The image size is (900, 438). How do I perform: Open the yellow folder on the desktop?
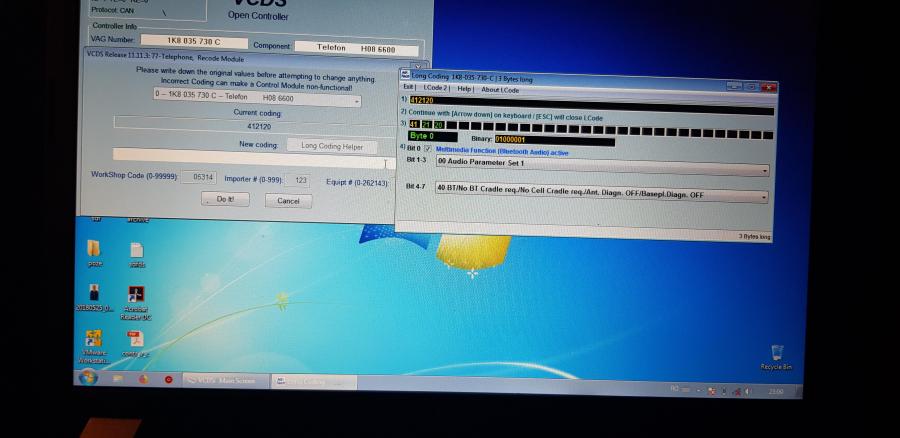point(94,249)
